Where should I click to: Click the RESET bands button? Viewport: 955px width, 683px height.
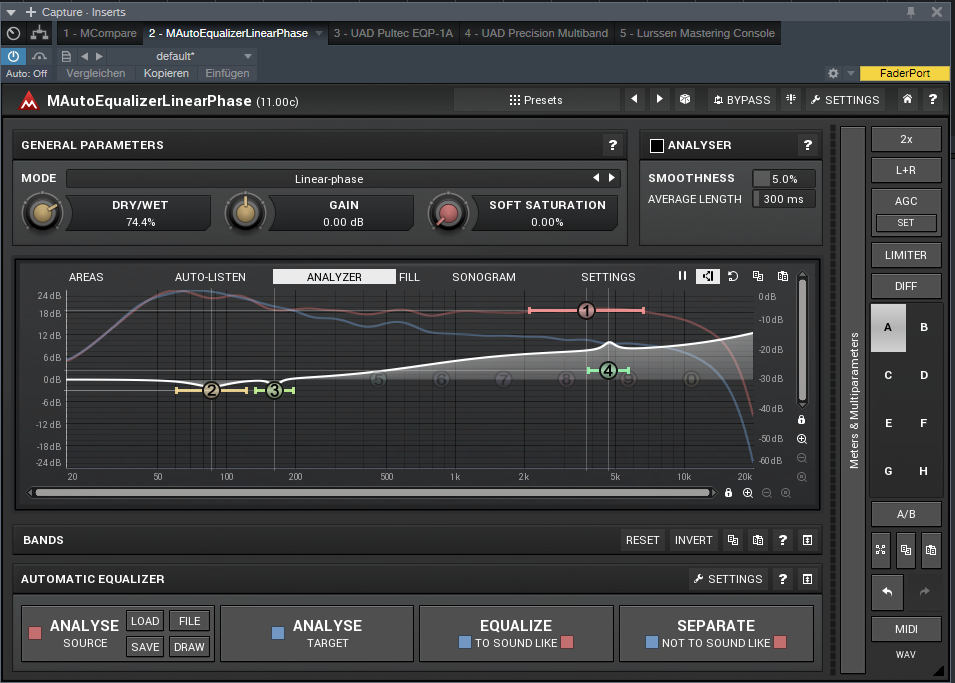click(x=642, y=540)
